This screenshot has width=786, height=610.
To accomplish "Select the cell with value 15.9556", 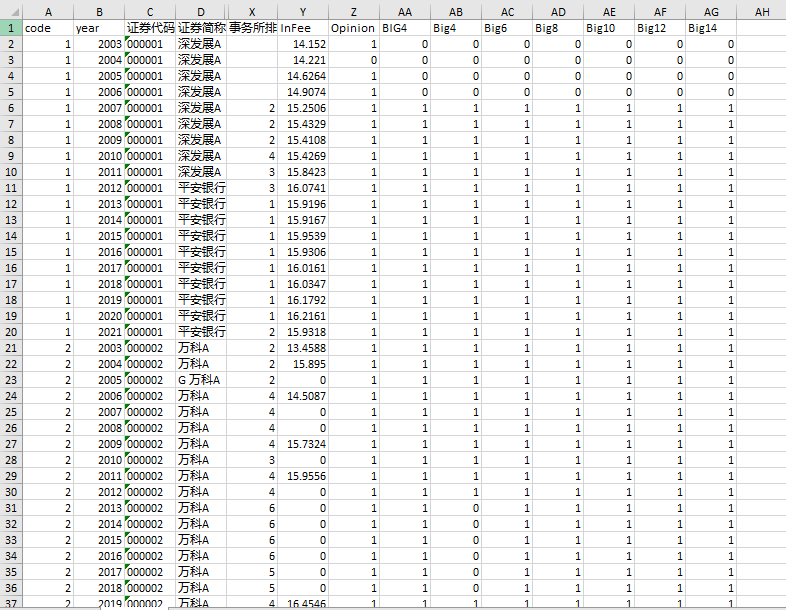I will click(302, 476).
